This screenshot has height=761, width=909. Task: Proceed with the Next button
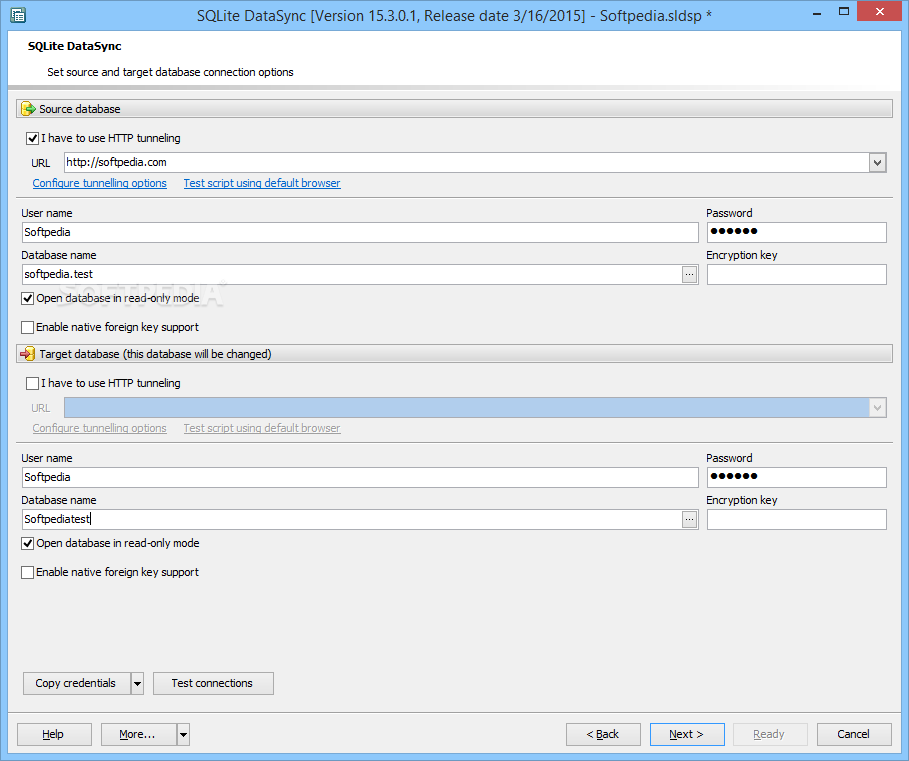(x=686, y=735)
